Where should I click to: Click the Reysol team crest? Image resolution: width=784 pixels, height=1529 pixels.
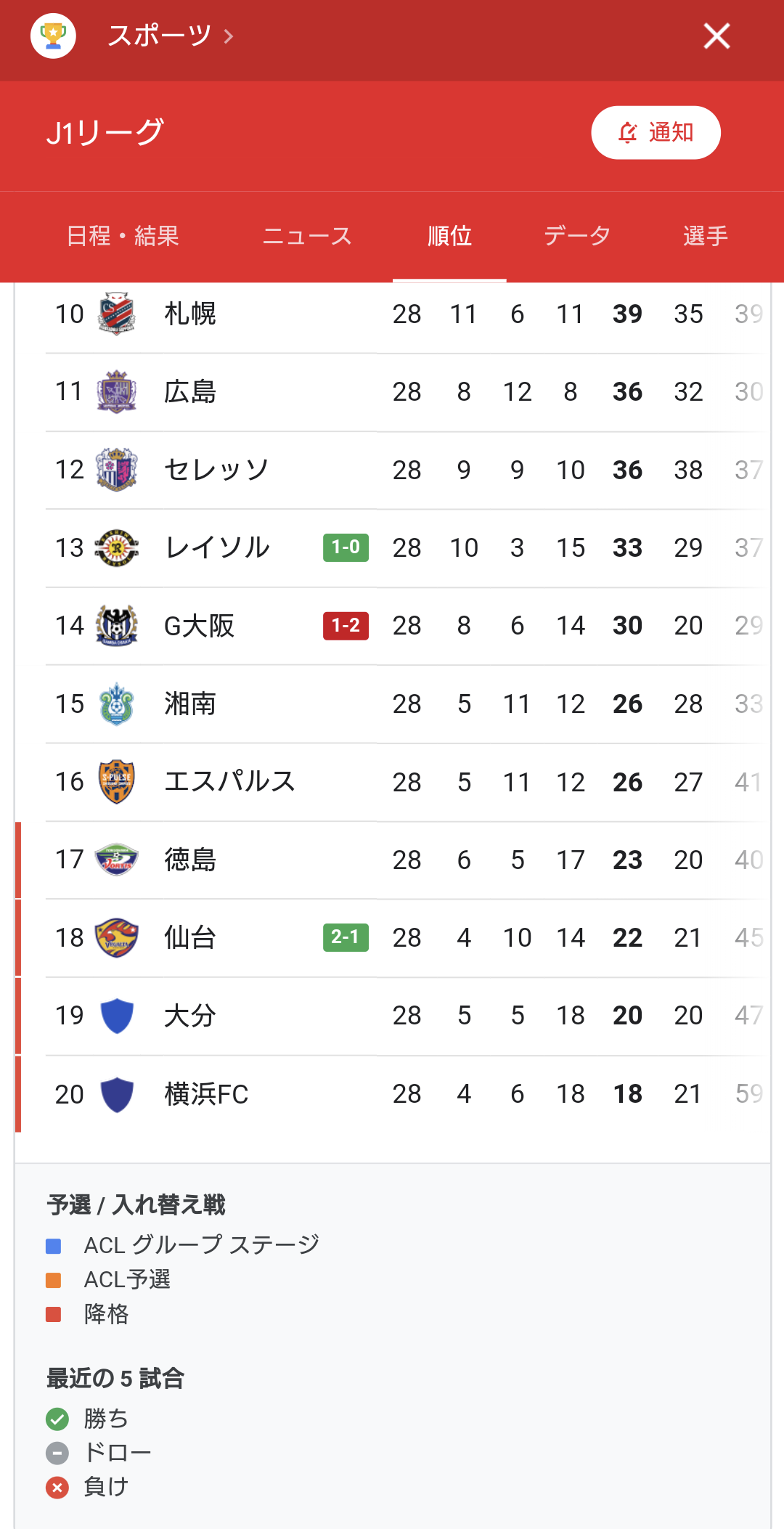[117, 547]
